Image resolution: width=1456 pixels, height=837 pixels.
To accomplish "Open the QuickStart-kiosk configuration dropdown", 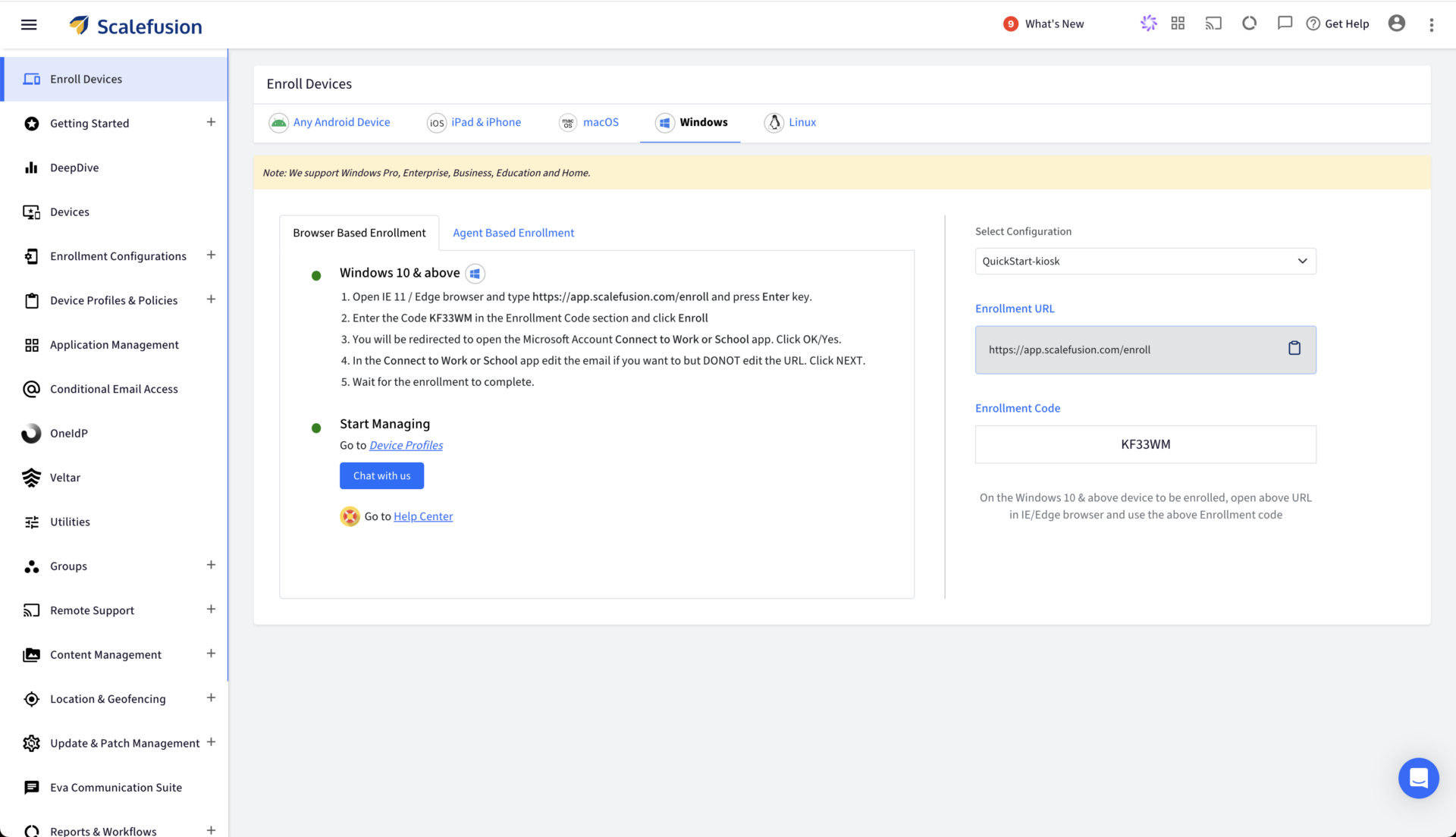I will [1145, 261].
